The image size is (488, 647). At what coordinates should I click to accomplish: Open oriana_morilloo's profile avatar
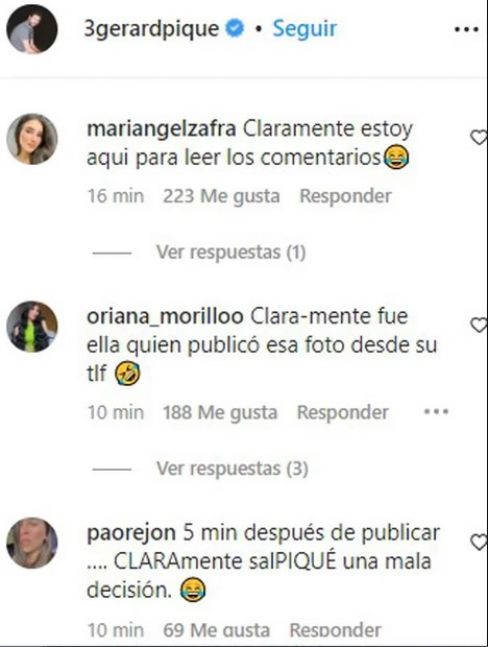coord(32,326)
